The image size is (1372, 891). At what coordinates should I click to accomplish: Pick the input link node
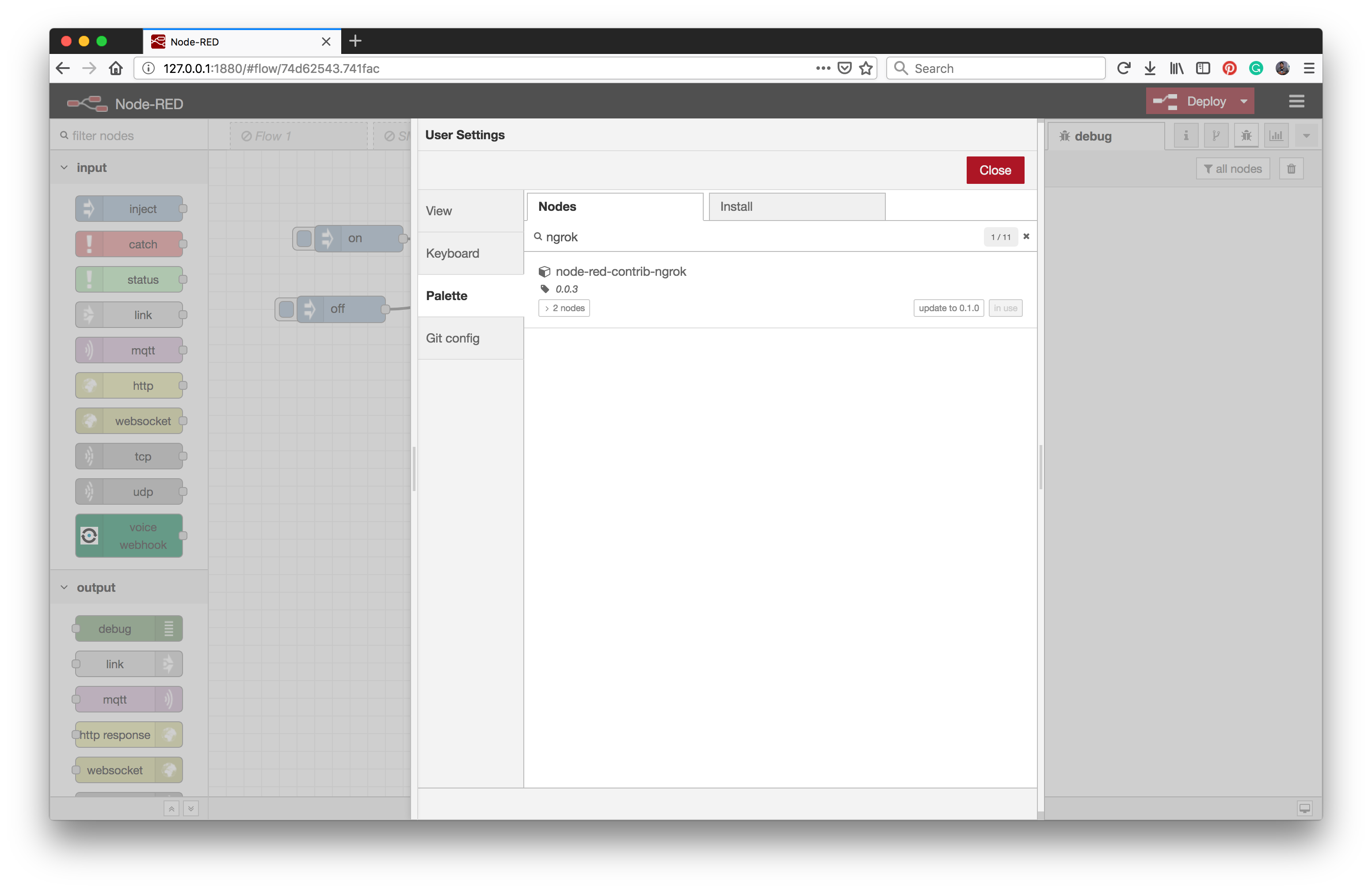(x=129, y=315)
